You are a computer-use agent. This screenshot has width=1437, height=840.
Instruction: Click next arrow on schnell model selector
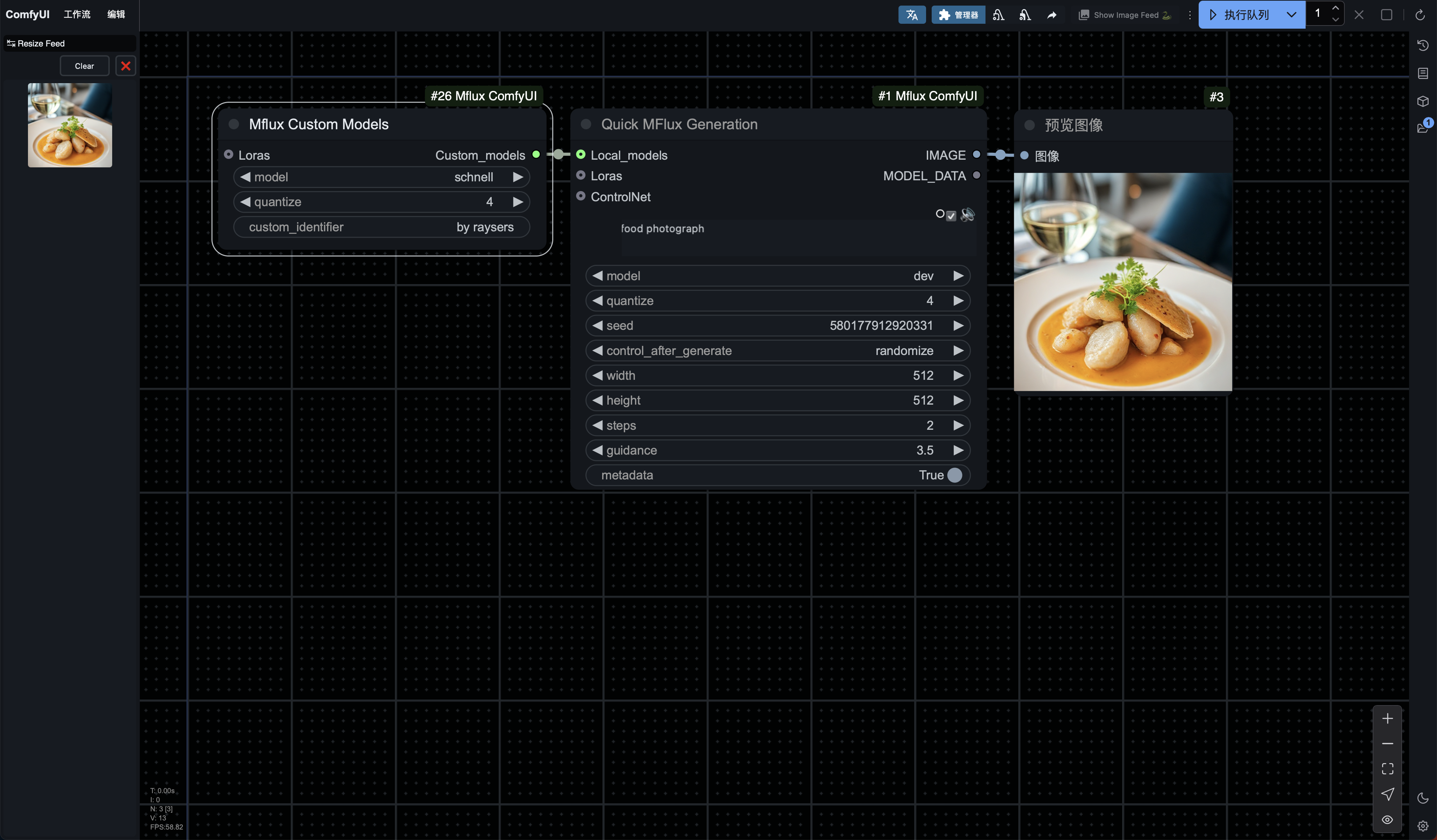point(518,177)
